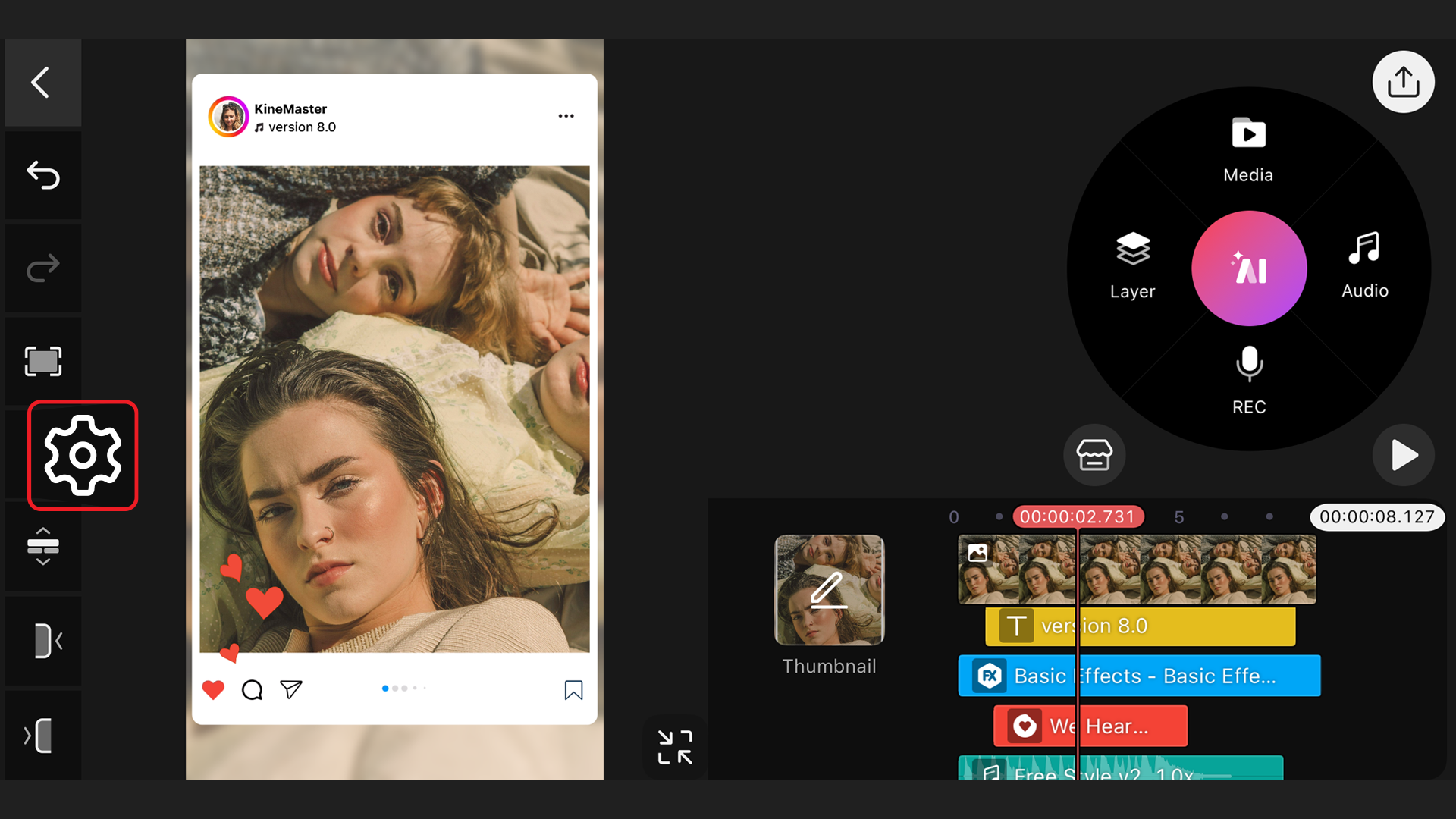Redo the undone action
The image size is (1456, 819).
(x=42, y=268)
